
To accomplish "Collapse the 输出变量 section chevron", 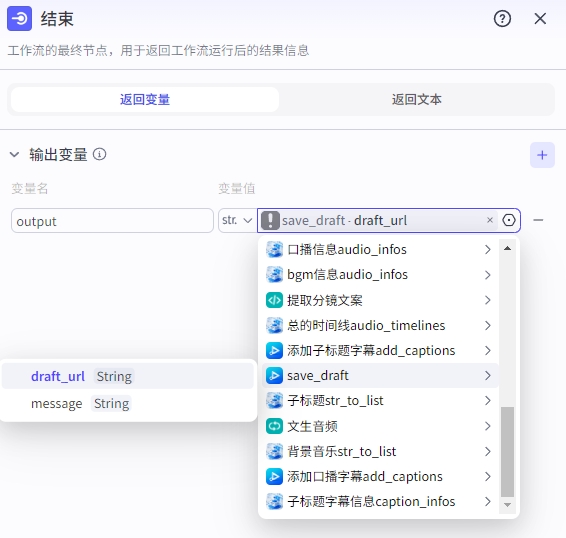I will pyautogui.click(x=14, y=155).
